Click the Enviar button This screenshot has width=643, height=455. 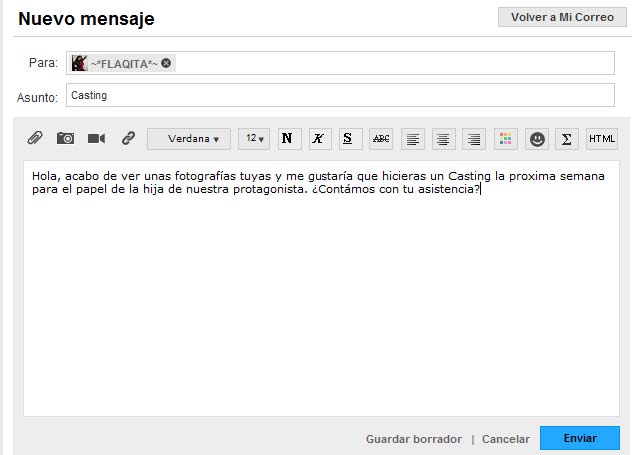(x=580, y=438)
